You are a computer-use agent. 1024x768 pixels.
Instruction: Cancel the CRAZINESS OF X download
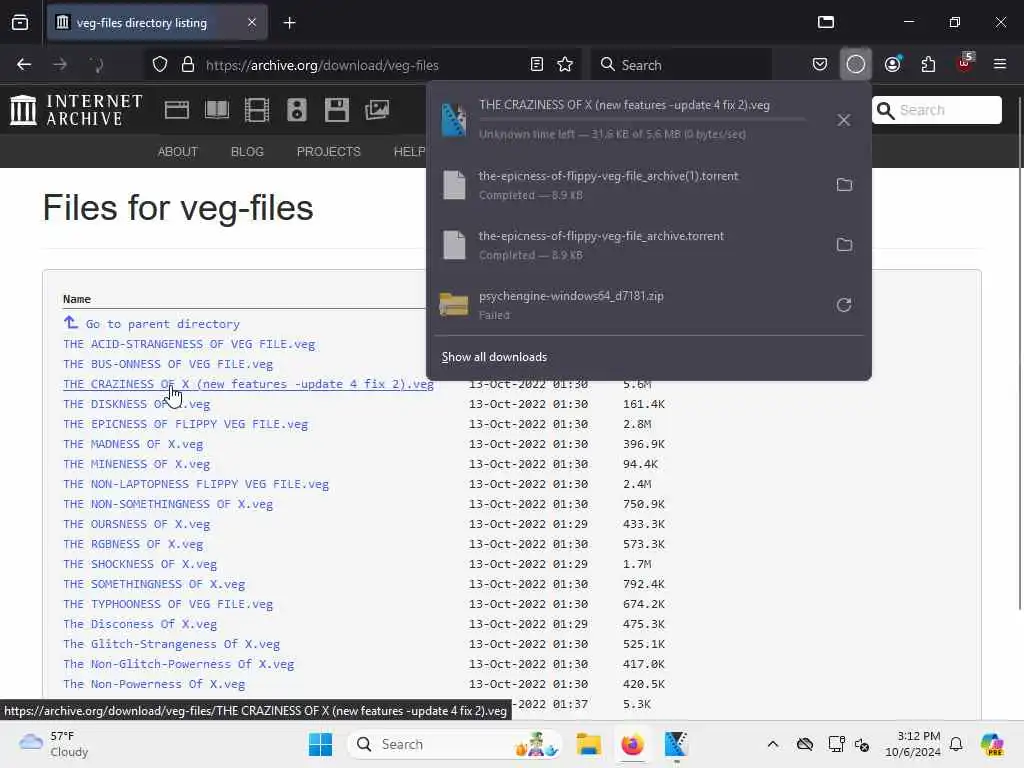844,120
